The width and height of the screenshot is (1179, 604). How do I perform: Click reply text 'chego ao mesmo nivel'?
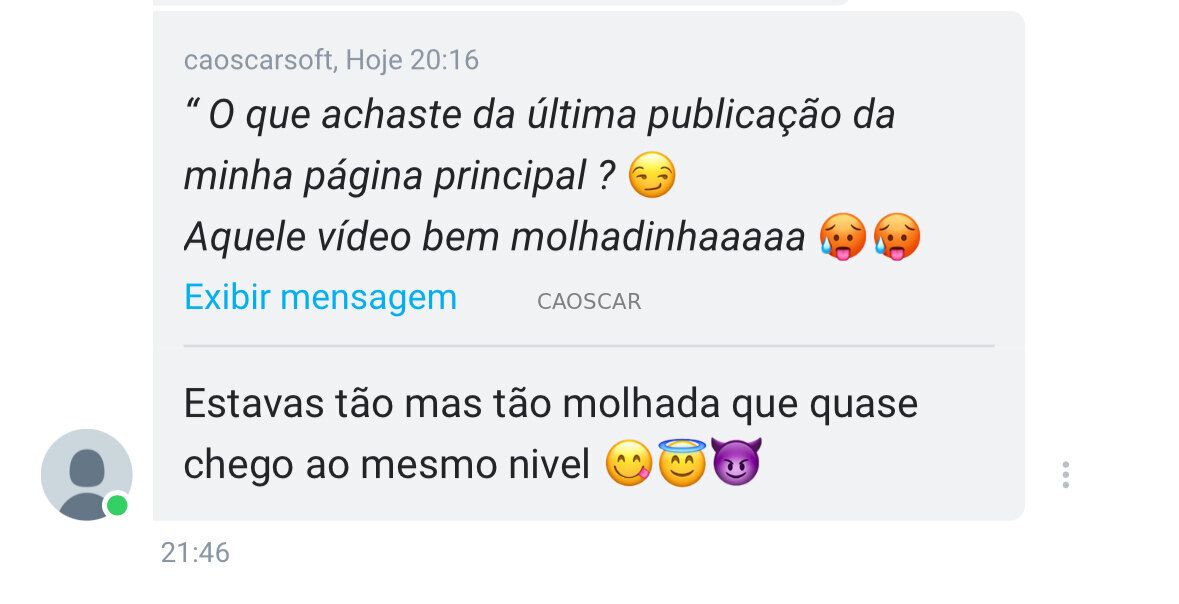pos(386,465)
